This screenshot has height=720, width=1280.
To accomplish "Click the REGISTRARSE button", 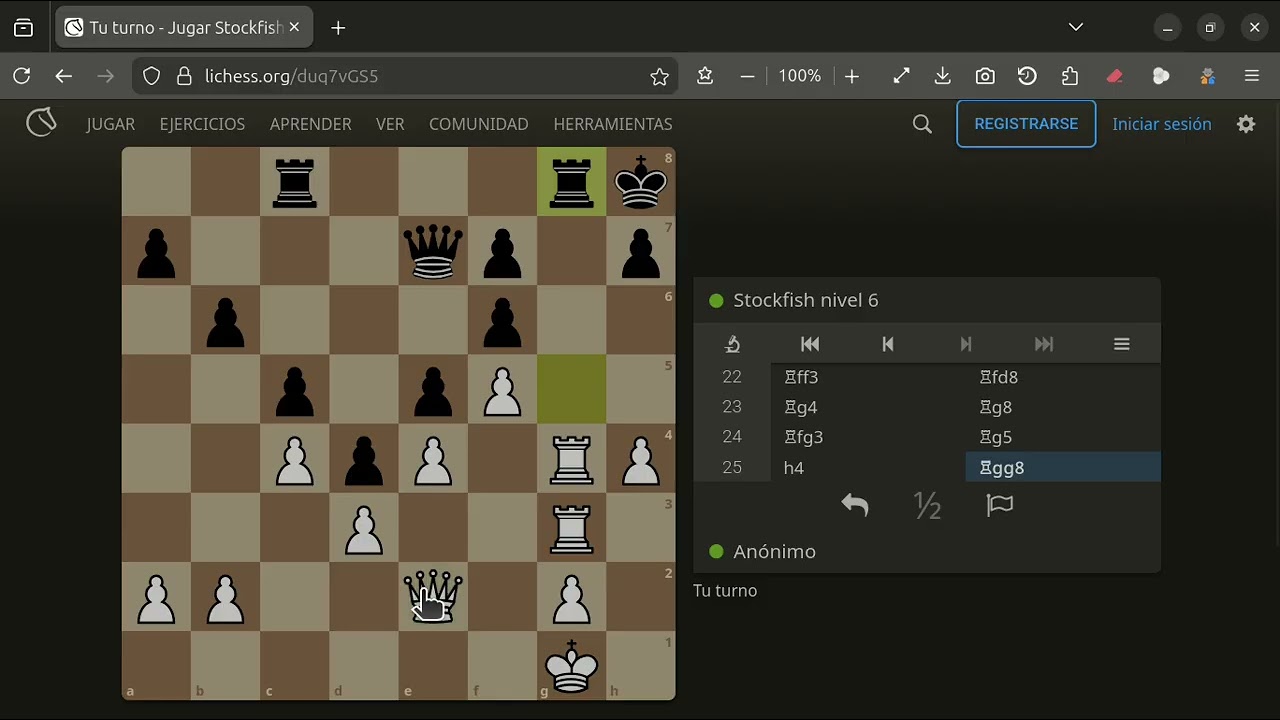I will click(1026, 124).
